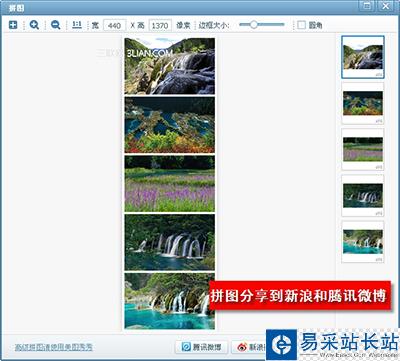Close the collage window
The height and width of the screenshot is (361, 400).
[x=386, y=6]
